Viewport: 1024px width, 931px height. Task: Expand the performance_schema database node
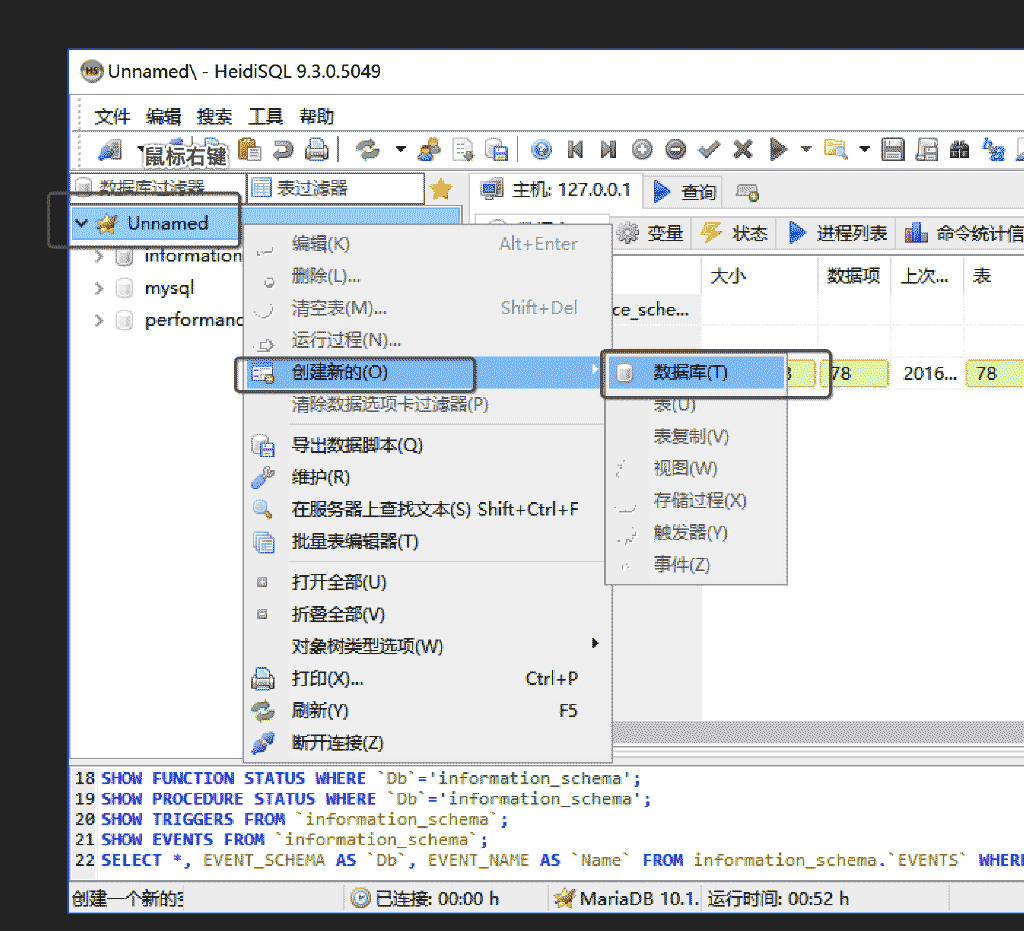coord(99,320)
